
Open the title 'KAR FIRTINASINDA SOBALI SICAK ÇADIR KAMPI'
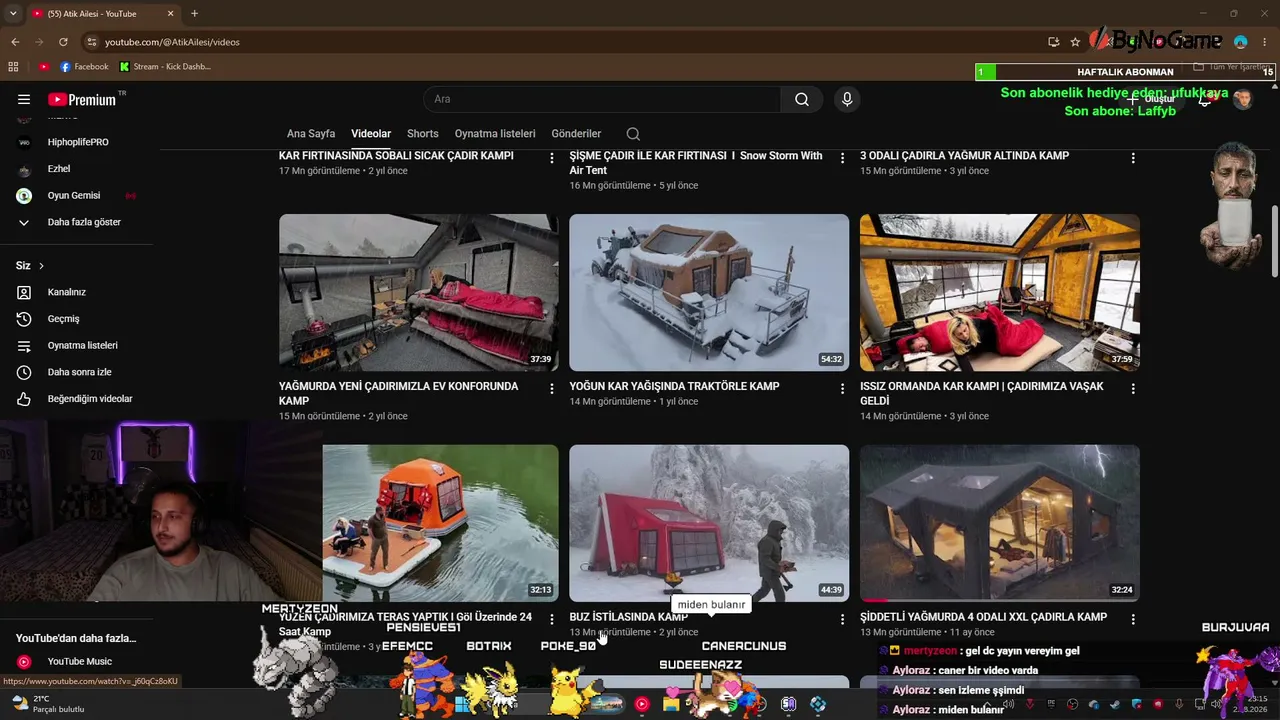click(x=396, y=156)
